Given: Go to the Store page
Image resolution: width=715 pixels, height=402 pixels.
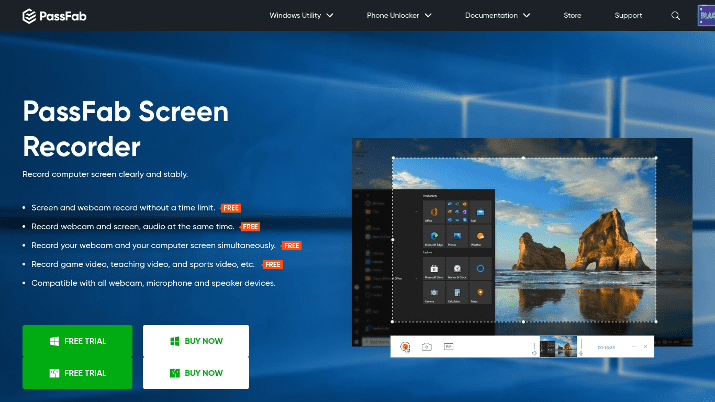Looking at the screenshot, I should [572, 15].
